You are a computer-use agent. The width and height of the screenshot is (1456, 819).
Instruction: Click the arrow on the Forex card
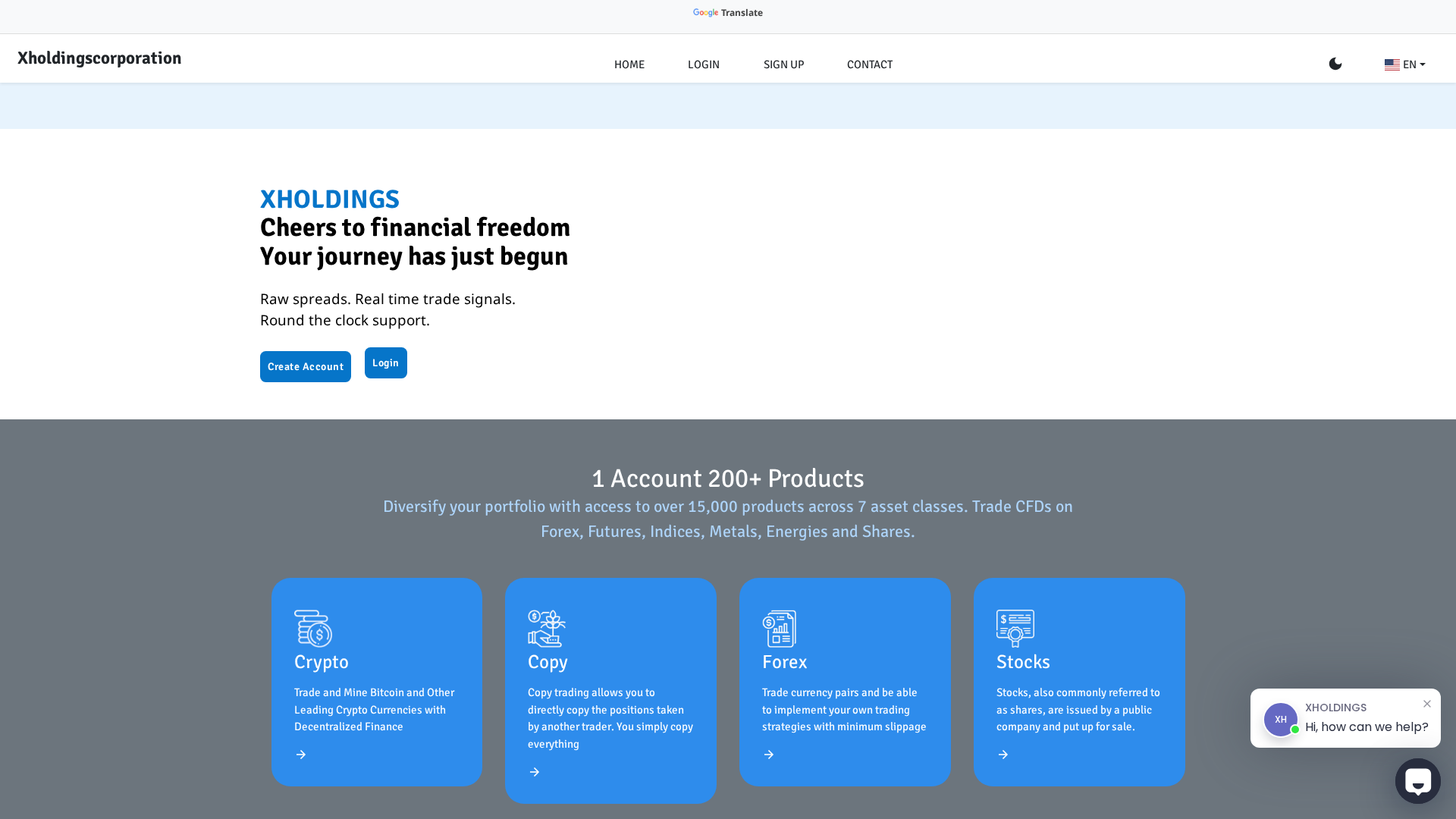coord(769,755)
